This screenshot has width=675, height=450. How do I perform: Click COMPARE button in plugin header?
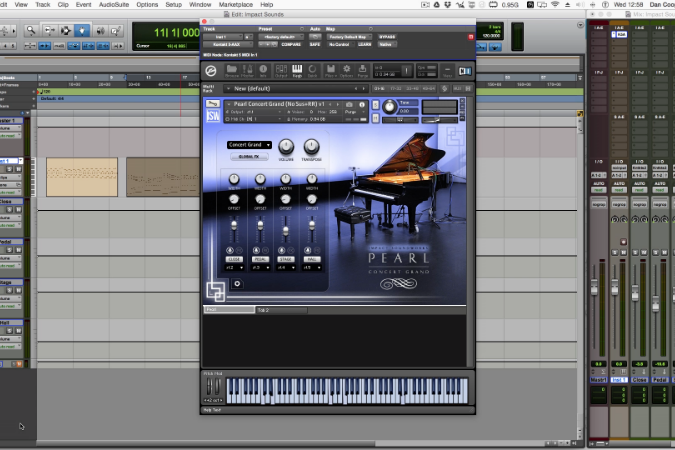coord(291,44)
